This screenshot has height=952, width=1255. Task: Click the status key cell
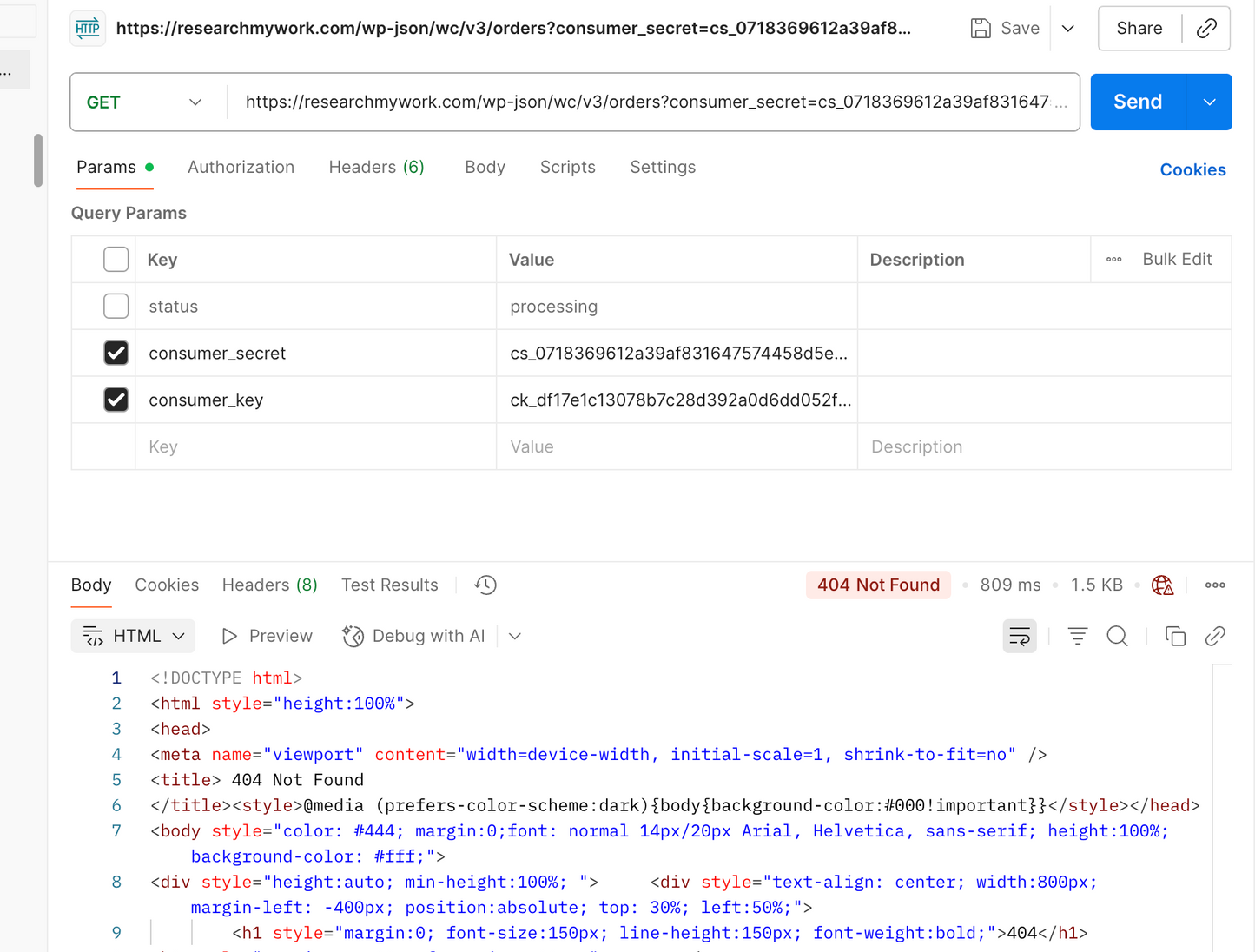pos(316,307)
